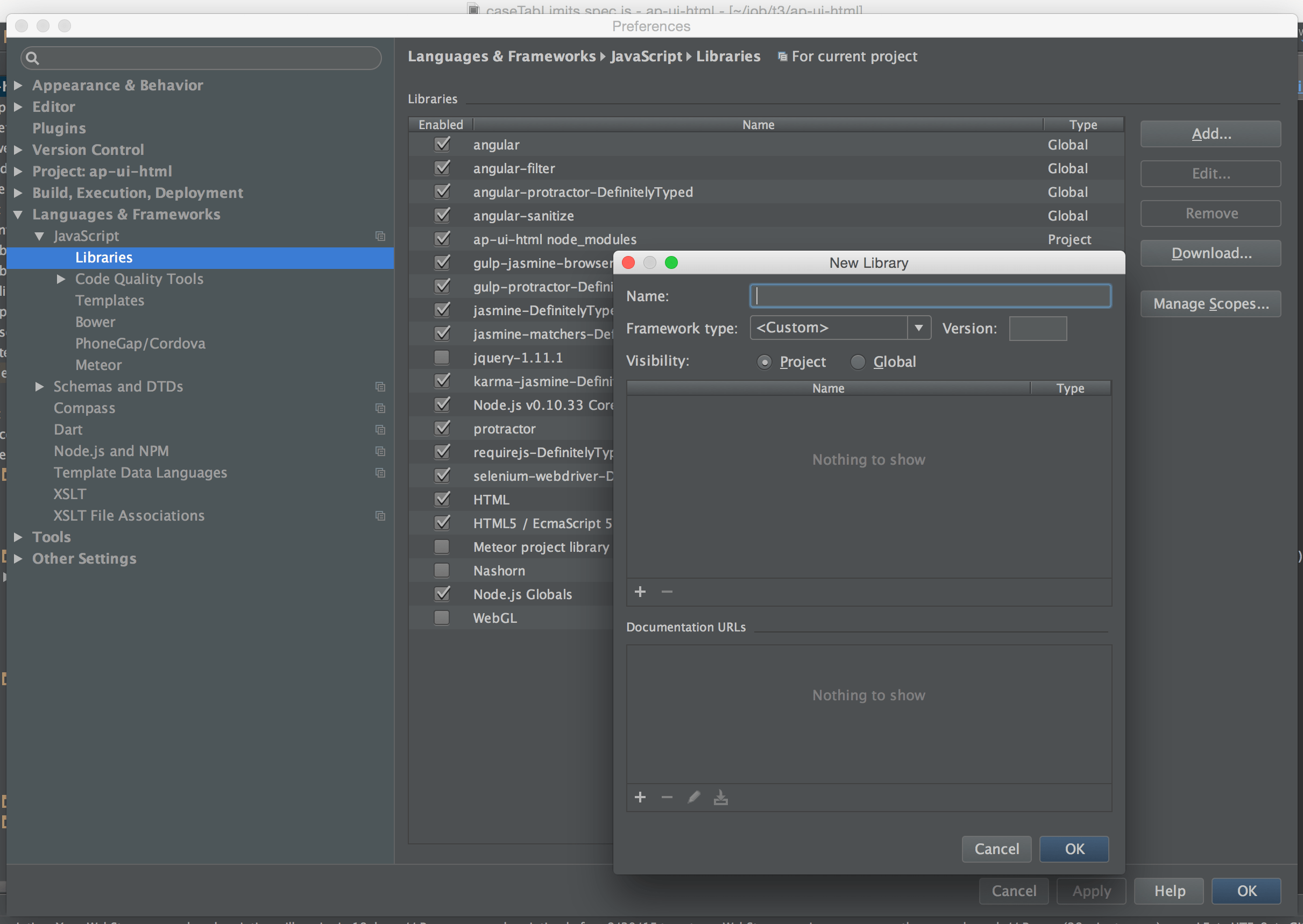Click the project-level icon beside JavaScript

coord(380,236)
